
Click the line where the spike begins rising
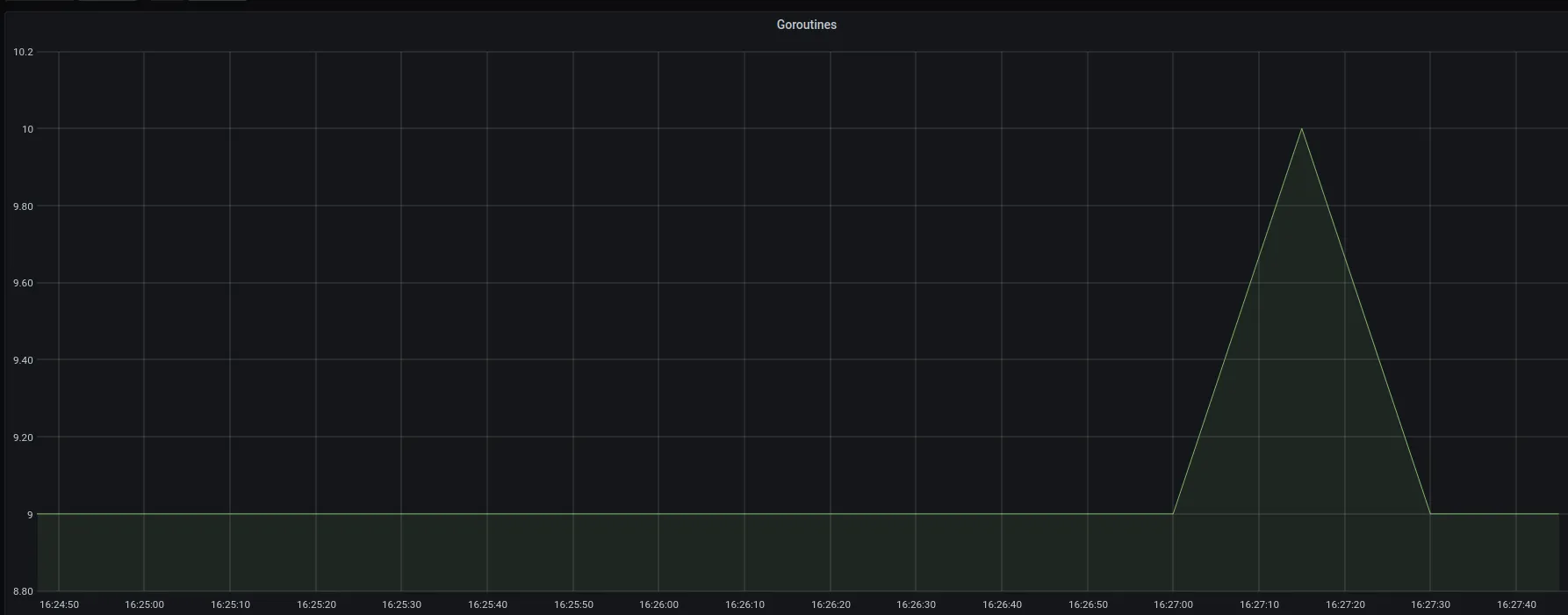point(1173,514)
